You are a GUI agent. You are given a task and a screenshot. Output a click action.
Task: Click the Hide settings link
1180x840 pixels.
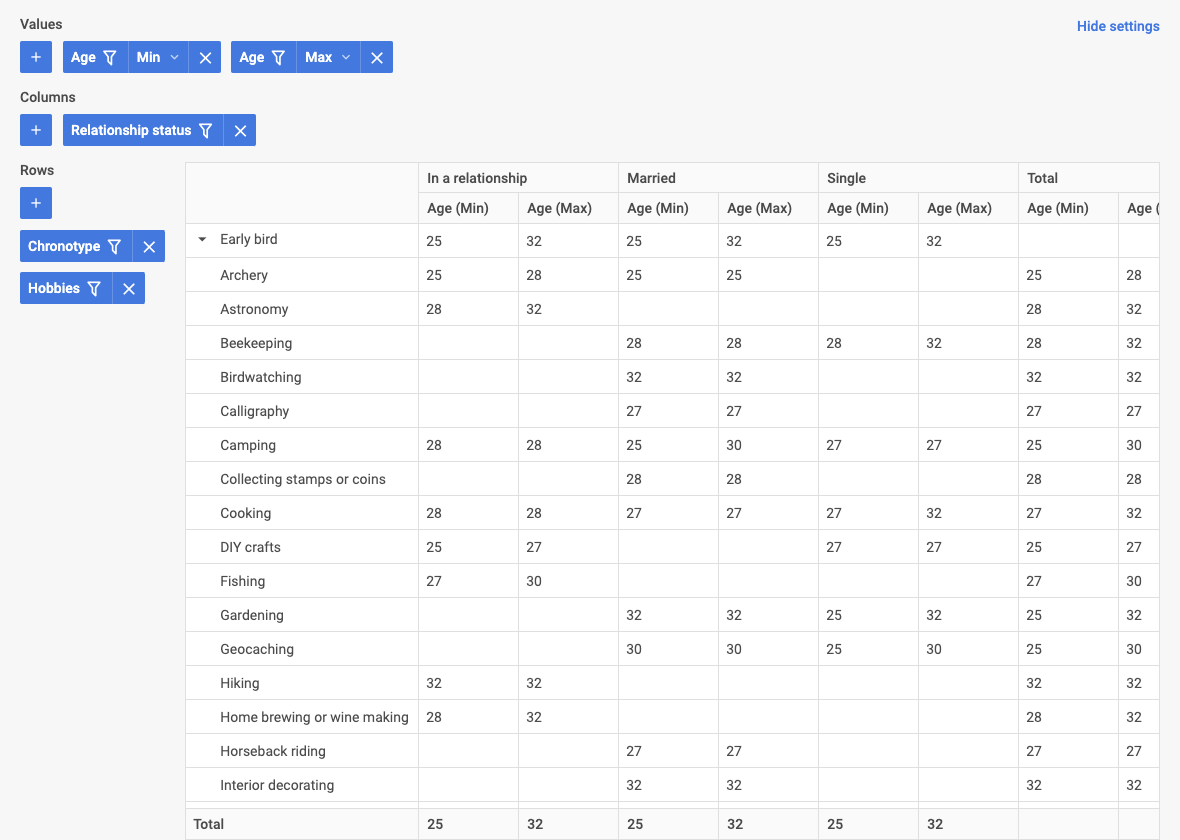pos(1117,26)
